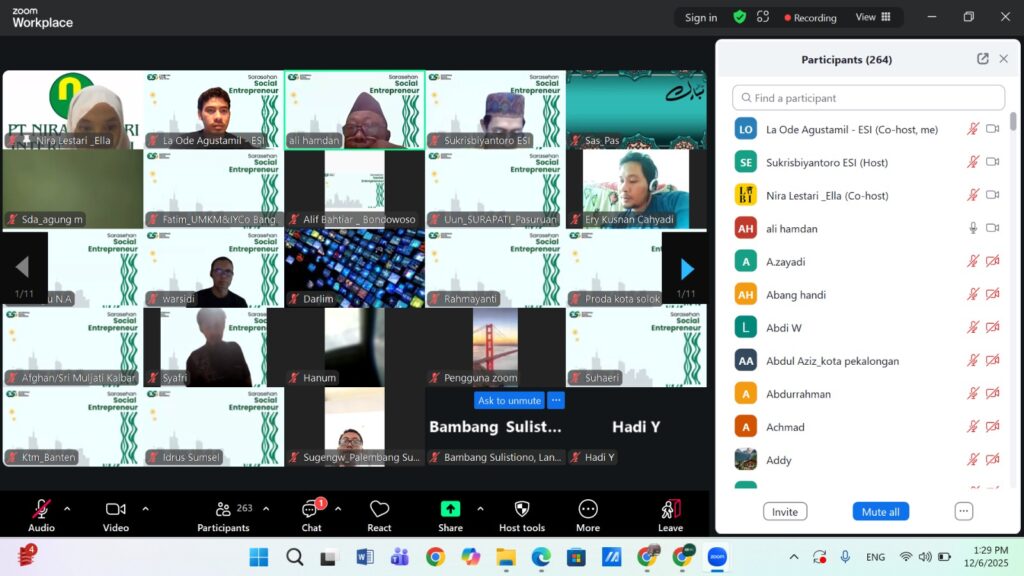Screen dimensions: 1024x576
Task: Click the Find a participant field
Action: click(x=868, y=98)
